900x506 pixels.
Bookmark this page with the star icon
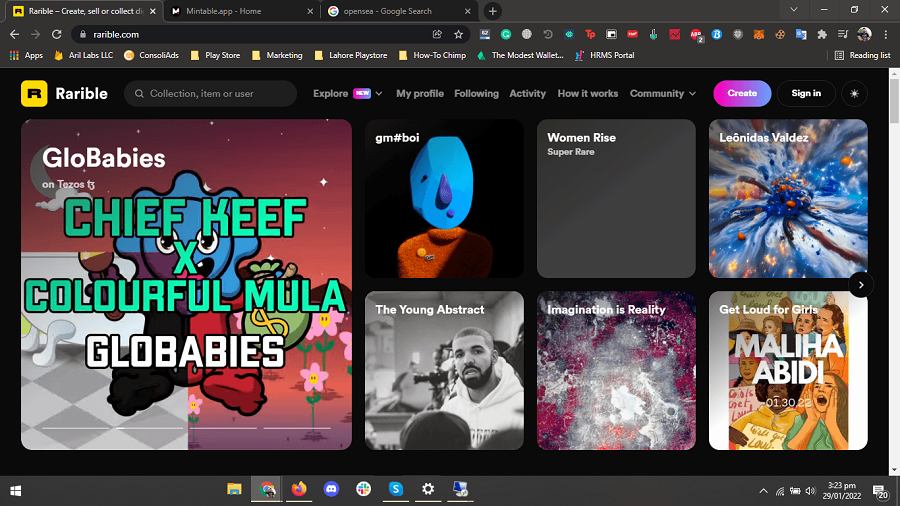458,34
